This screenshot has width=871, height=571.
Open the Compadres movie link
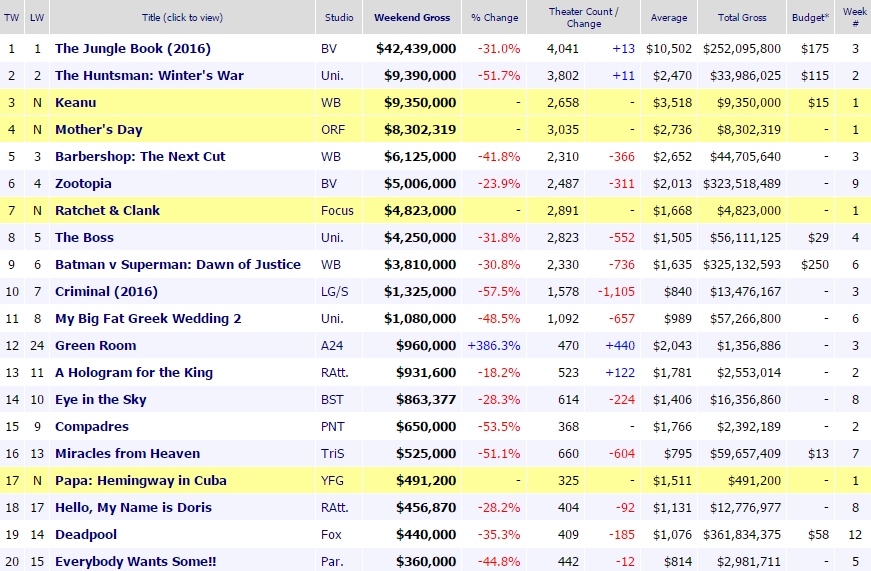point(92,427)
